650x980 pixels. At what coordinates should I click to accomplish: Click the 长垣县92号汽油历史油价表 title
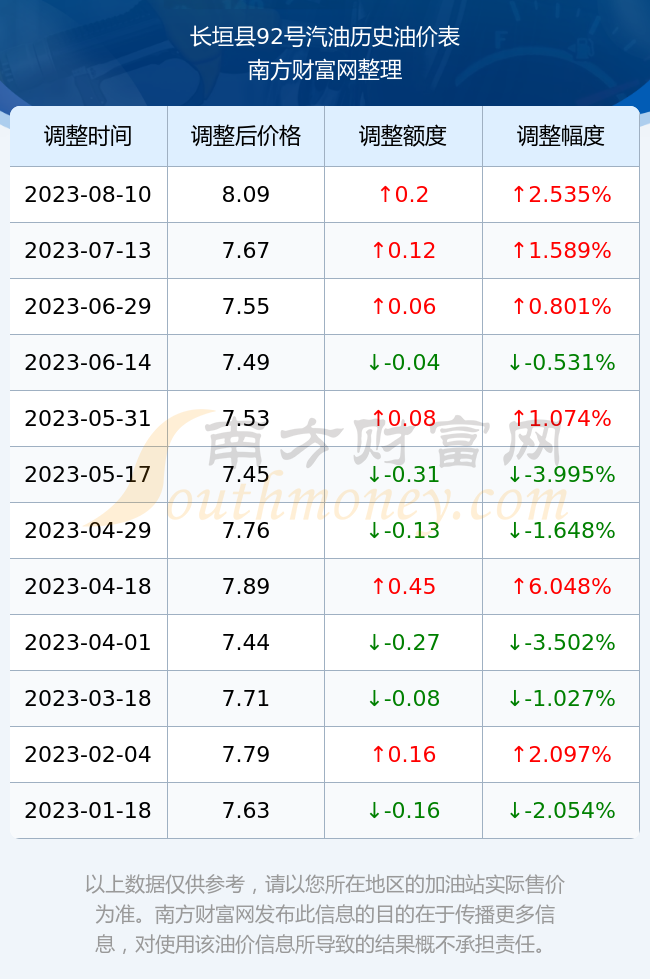tap(324, 37)
